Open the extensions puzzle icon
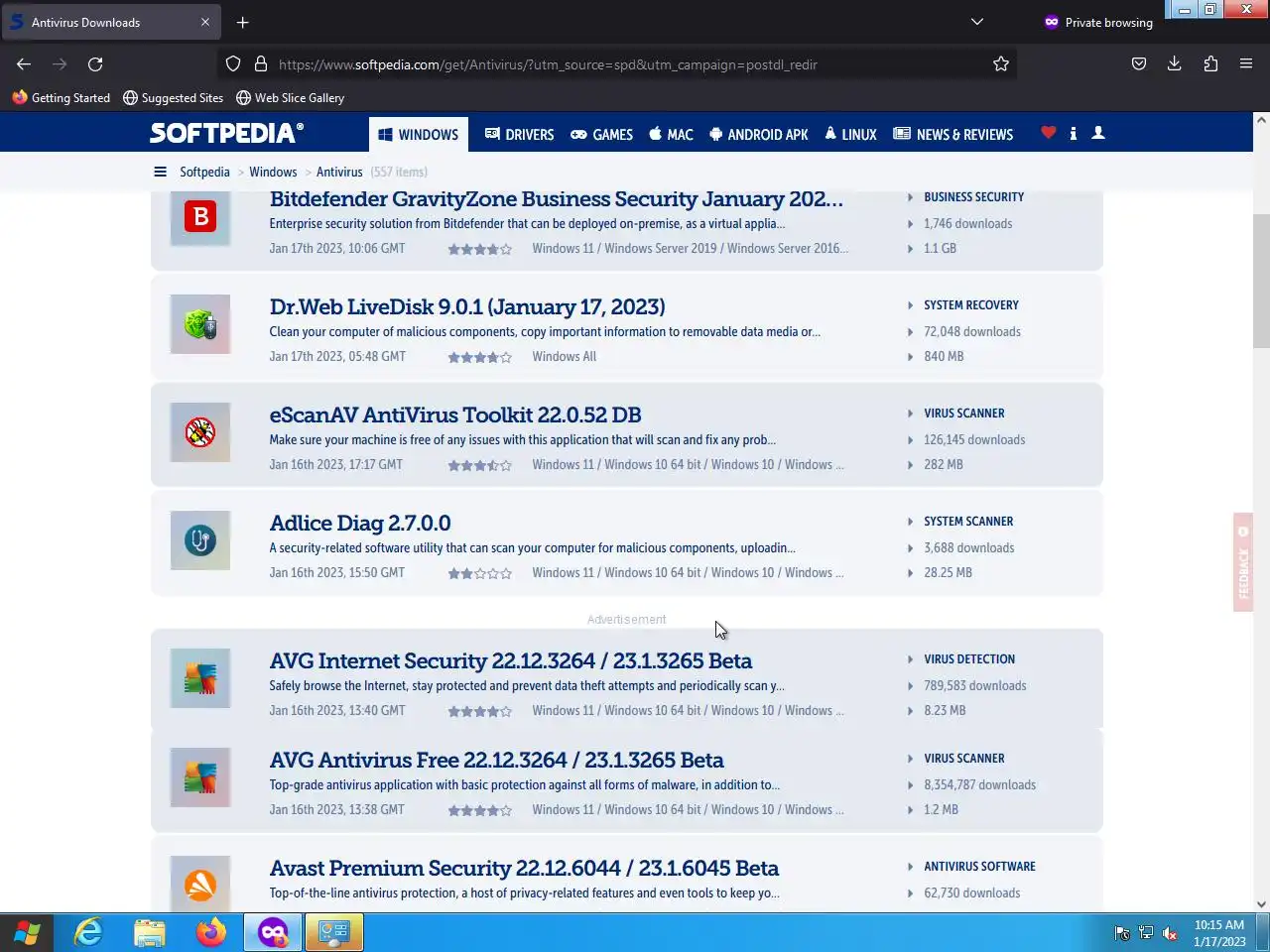Viewport: 1270px width, 952px height. [1210, 63]
